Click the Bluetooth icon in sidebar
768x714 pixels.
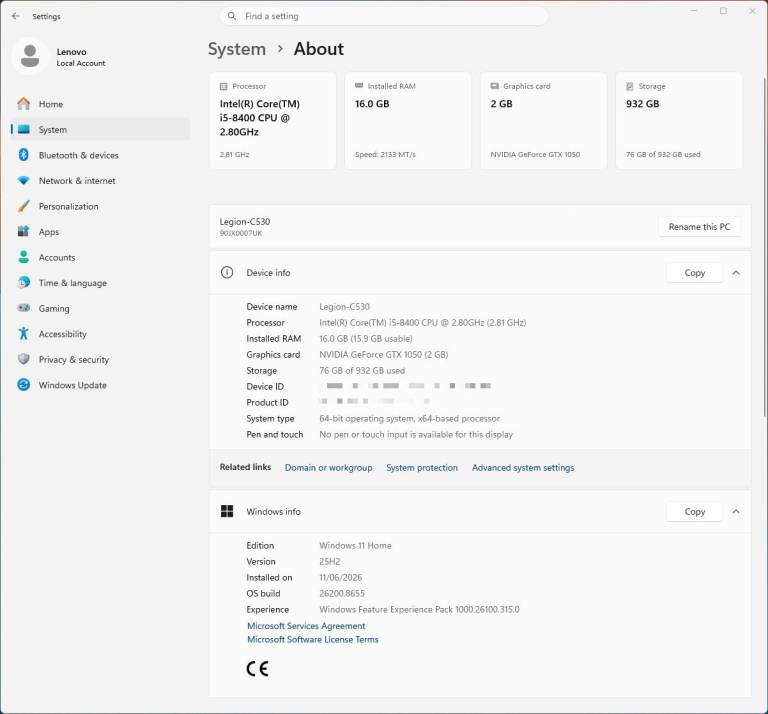point(24,155)
